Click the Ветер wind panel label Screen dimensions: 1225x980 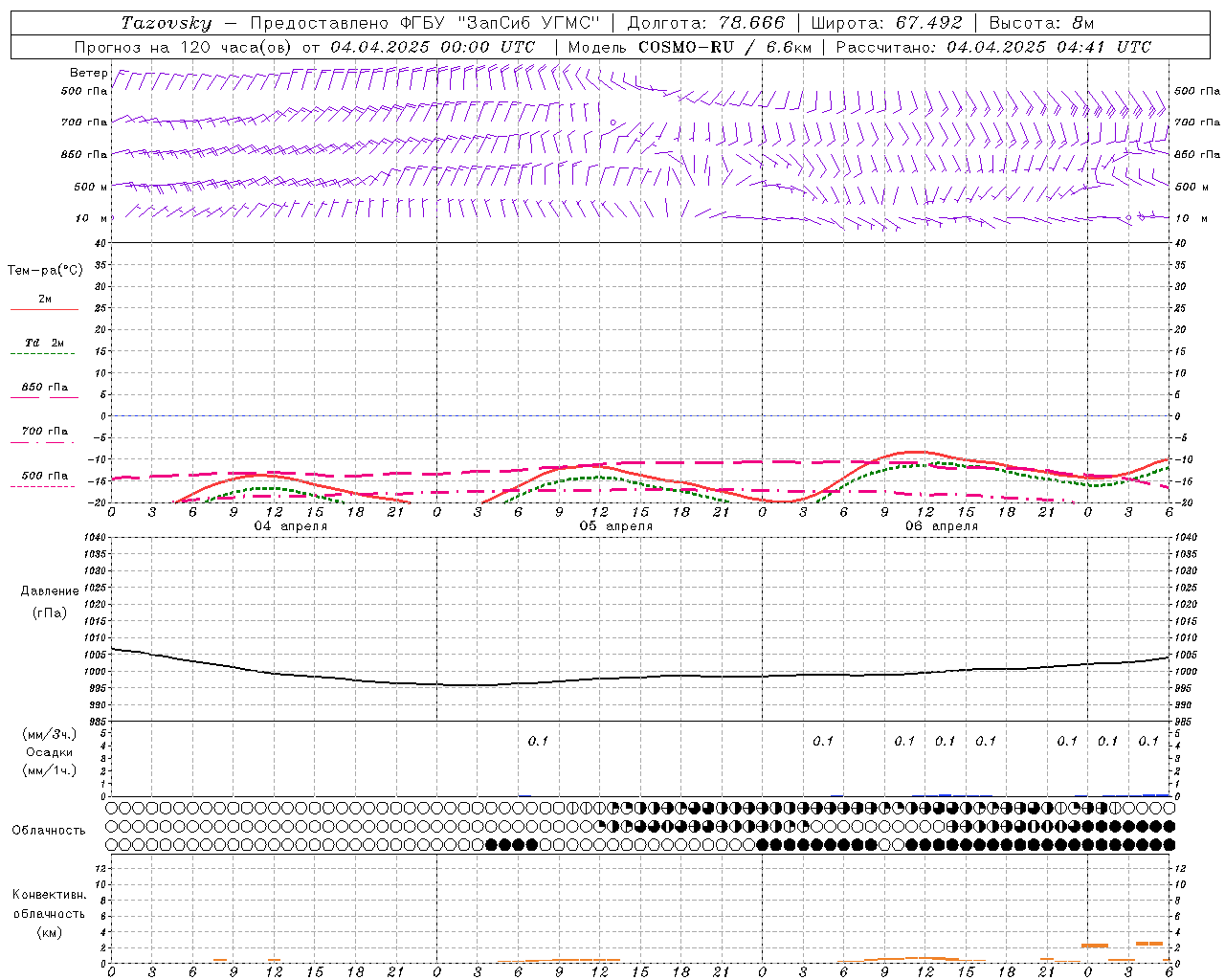pos(88,73)
